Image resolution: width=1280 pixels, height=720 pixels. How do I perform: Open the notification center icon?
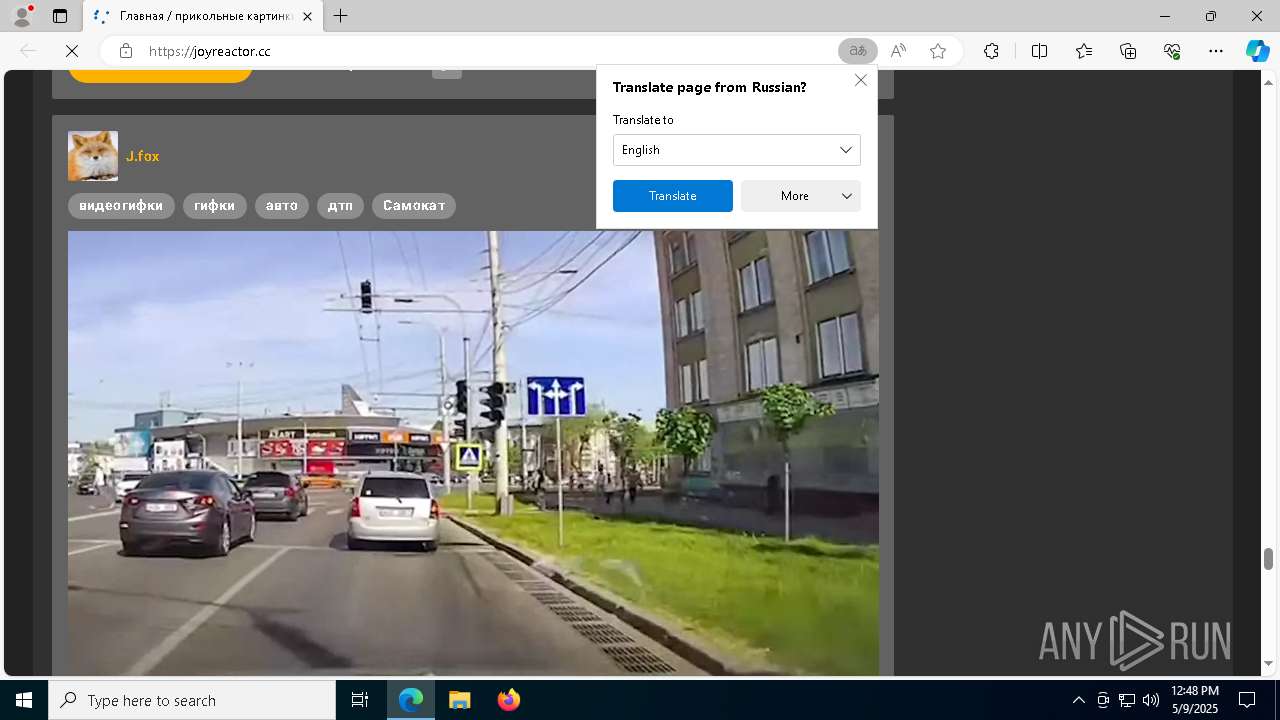click(x=1248, y=700)
